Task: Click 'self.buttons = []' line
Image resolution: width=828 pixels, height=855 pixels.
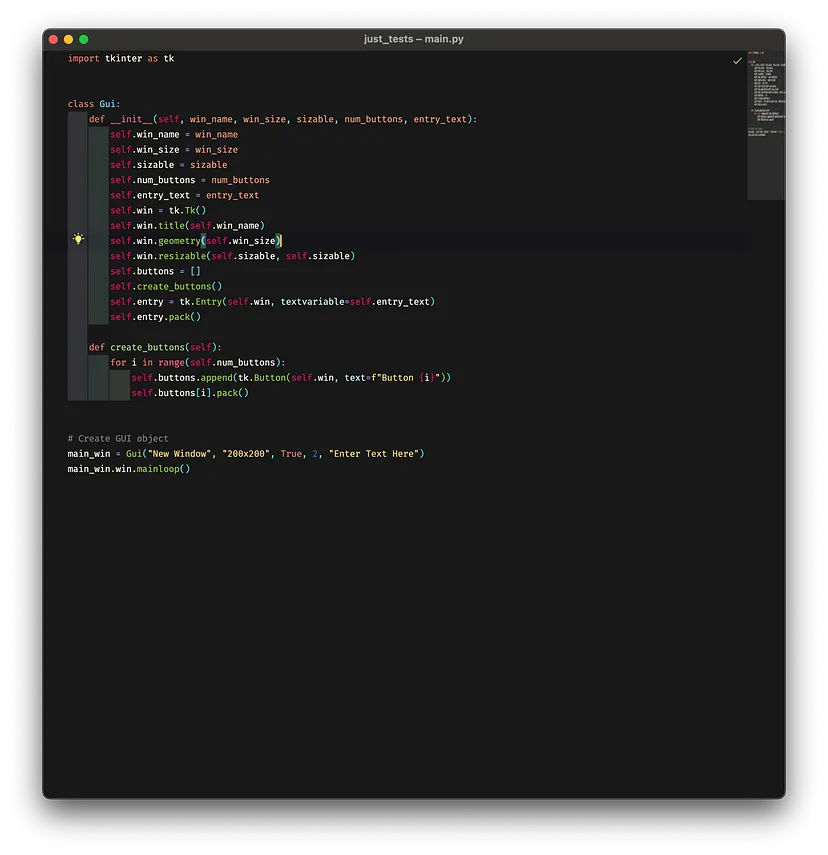Action: [x=155, y=271]
